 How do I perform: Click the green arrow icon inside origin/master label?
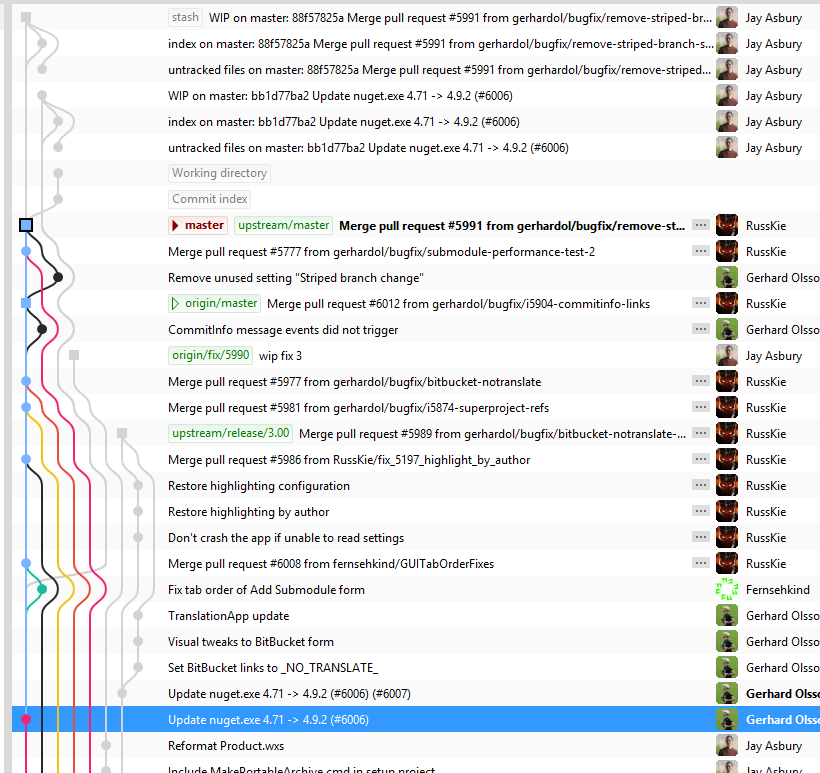click(x=177, y=303)
